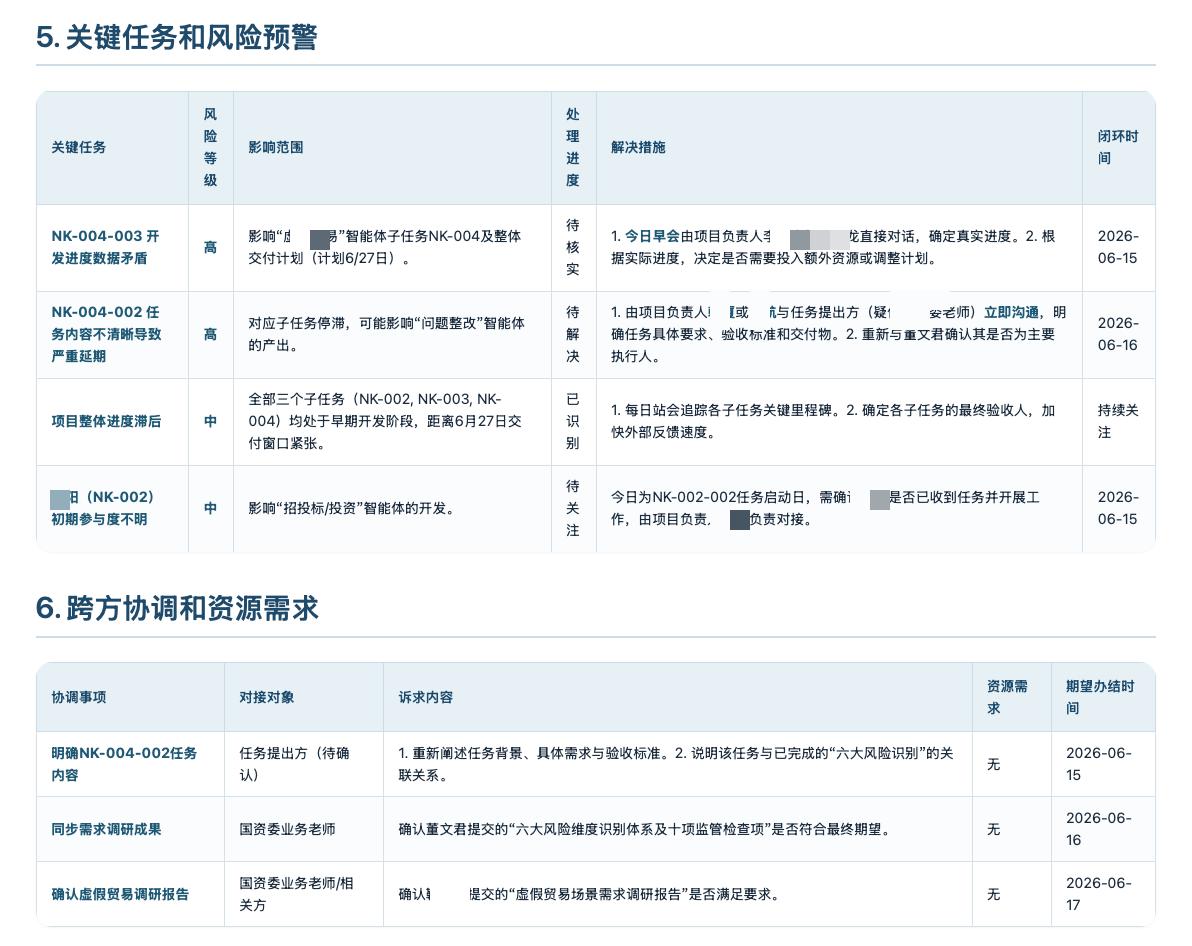Image resolution: width=1192 pixels, height=946 pixels.
Task: Click '无' in 明确NK-004-002任务内容 row
Action: (994, 764)
